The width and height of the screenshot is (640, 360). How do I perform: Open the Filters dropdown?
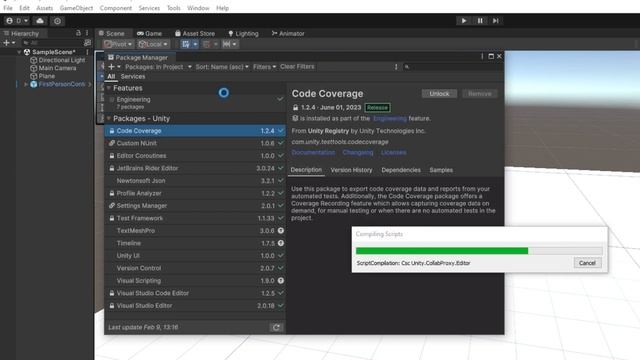coord(264,67)
